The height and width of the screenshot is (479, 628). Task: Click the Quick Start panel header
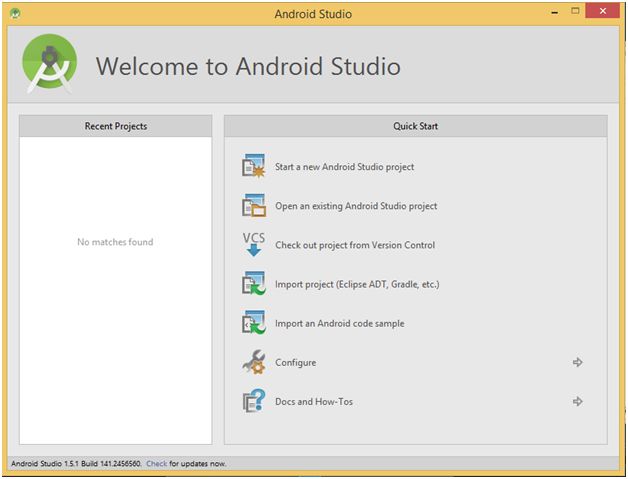(x=416, y=126)
